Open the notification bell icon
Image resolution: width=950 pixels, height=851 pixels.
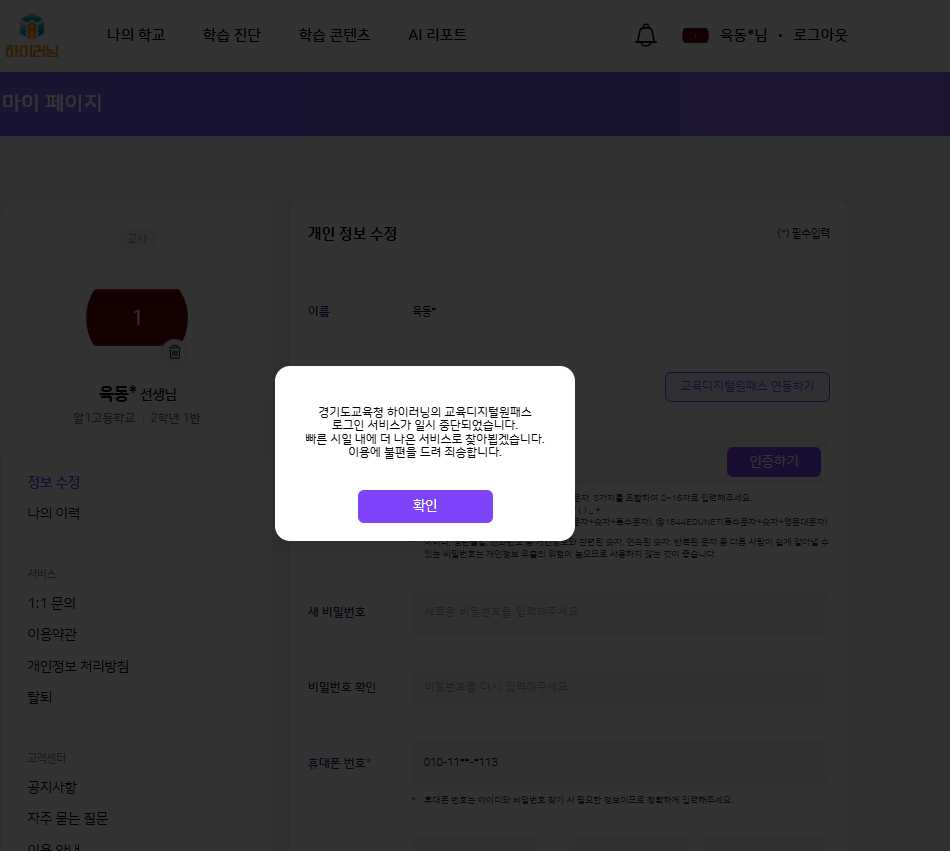[646, 35]
